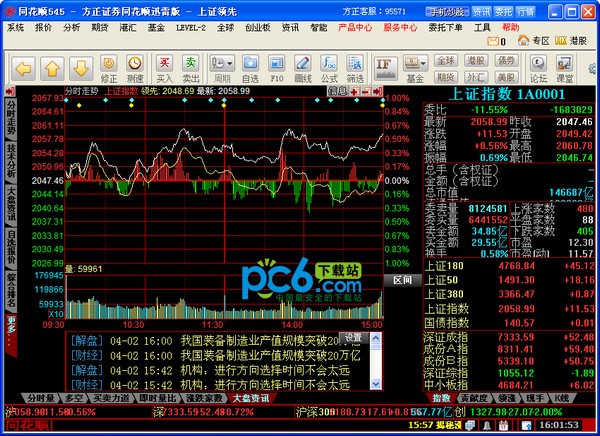
Task: Switch to the 多空 bottom tab
Action: [x=74, y=398]
